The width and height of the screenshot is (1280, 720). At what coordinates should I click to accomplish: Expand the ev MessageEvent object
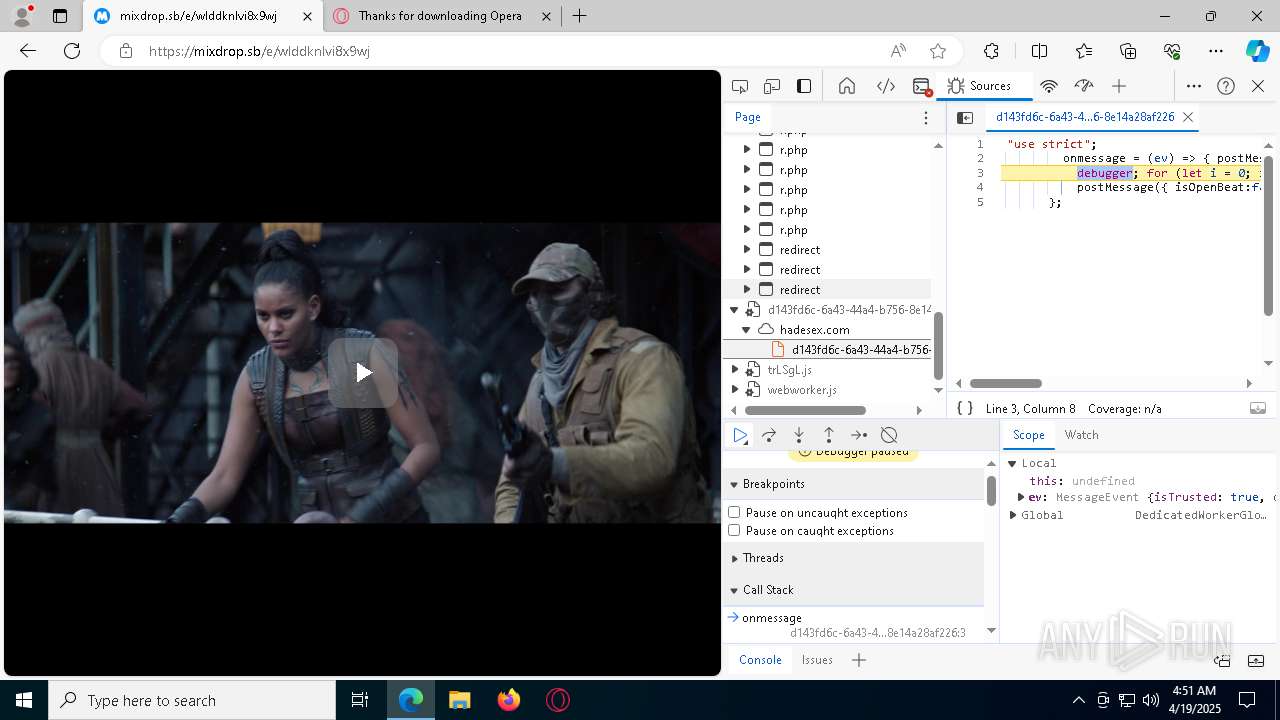tap(1021, 497)
